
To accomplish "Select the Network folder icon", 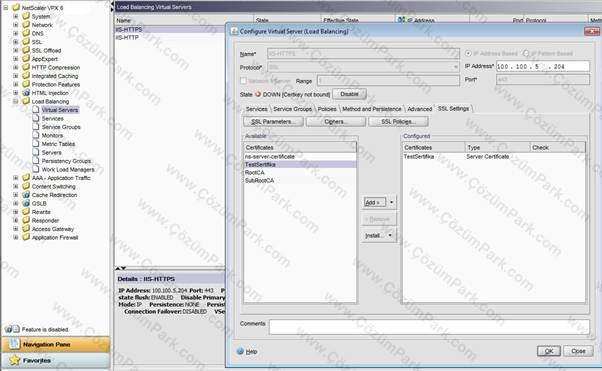I will click(26, 25).
